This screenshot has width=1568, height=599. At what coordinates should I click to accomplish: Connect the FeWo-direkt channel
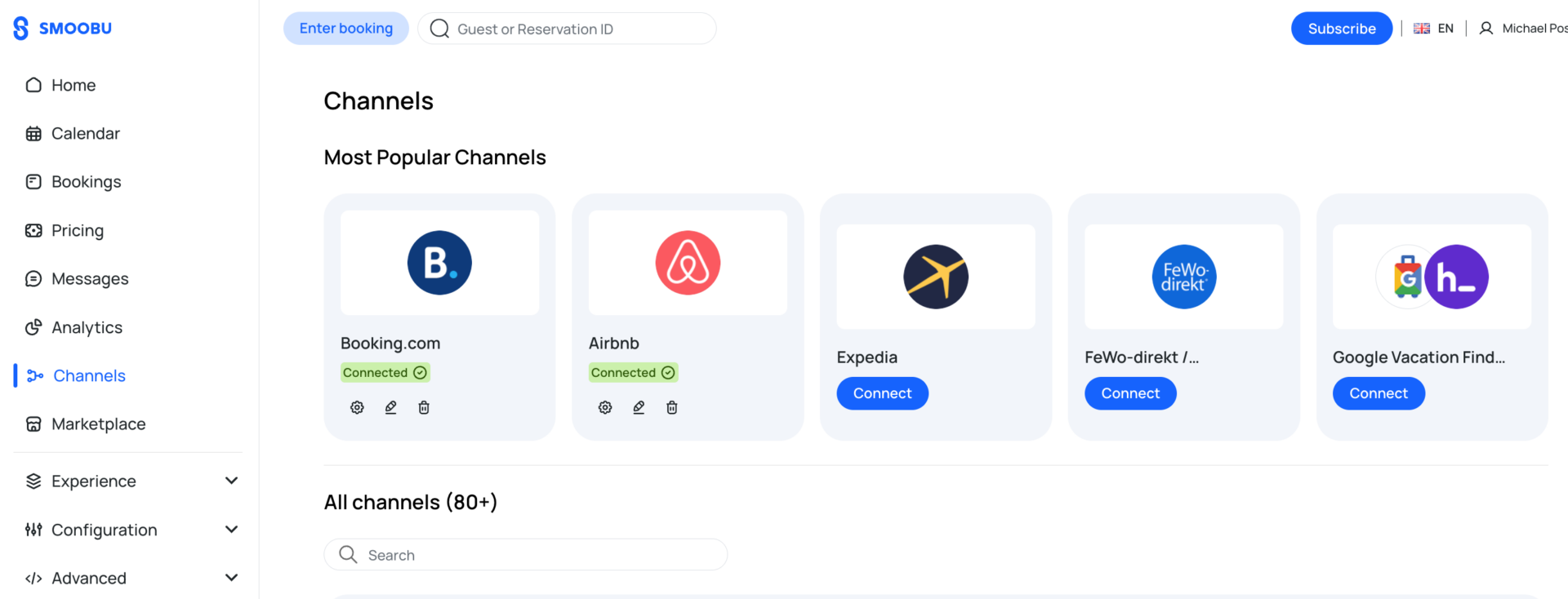[1130, 393]
